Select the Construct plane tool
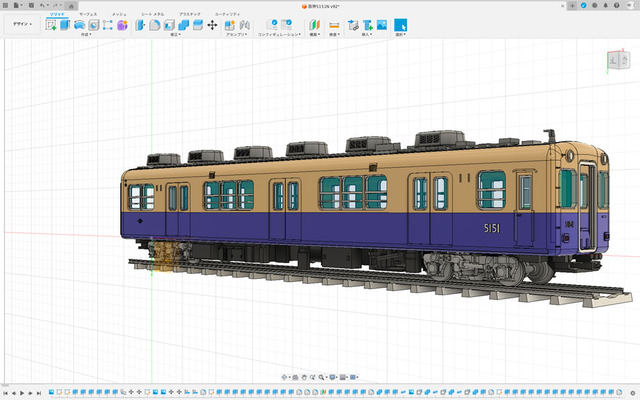640x400 pixels. point(314,25)
